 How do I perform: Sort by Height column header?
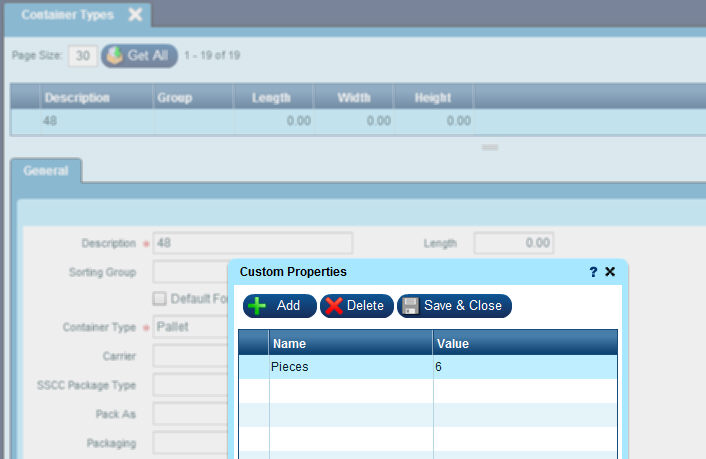(433, 97)
